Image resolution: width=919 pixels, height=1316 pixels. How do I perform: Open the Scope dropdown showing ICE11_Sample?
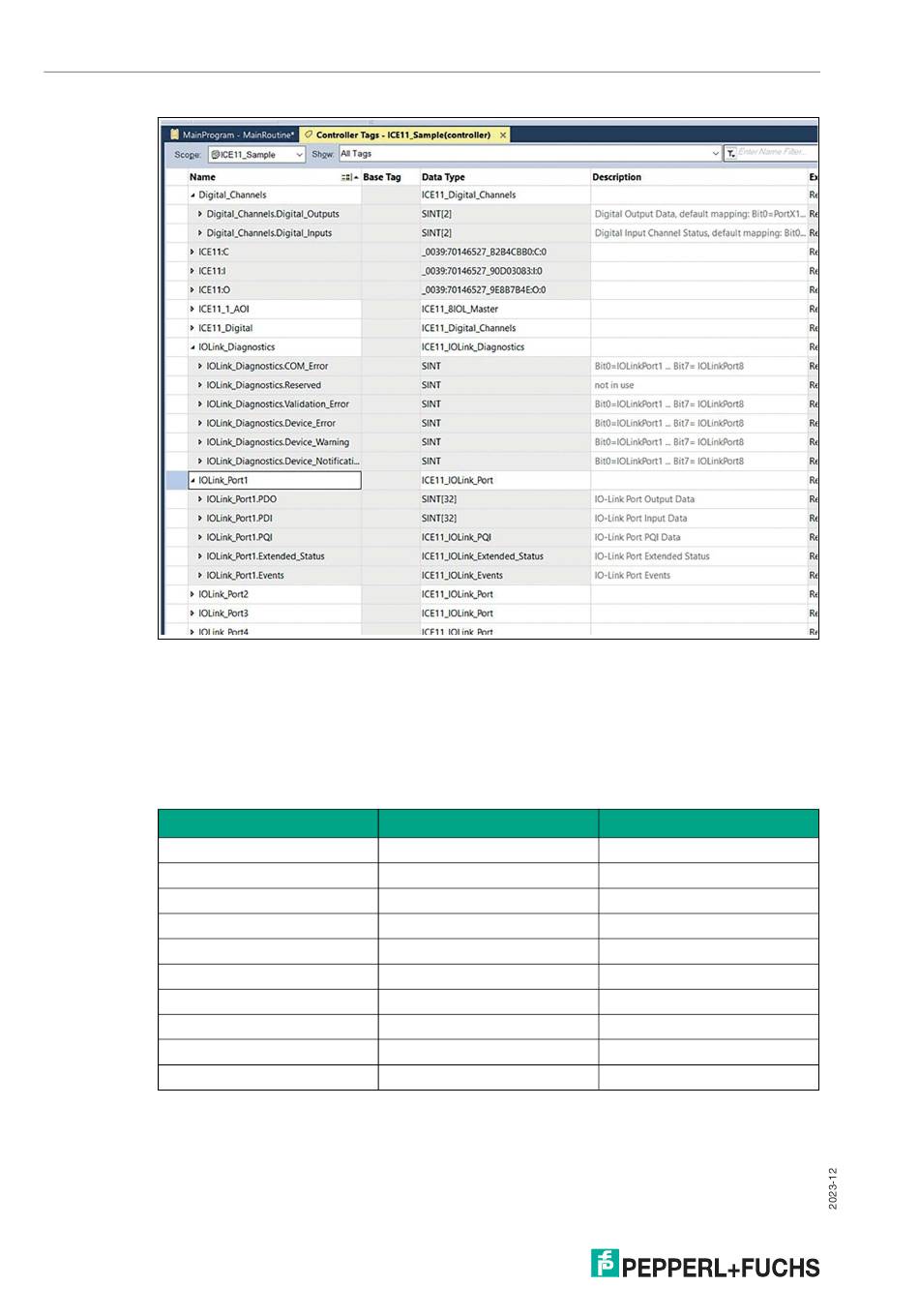coord(256,155)
